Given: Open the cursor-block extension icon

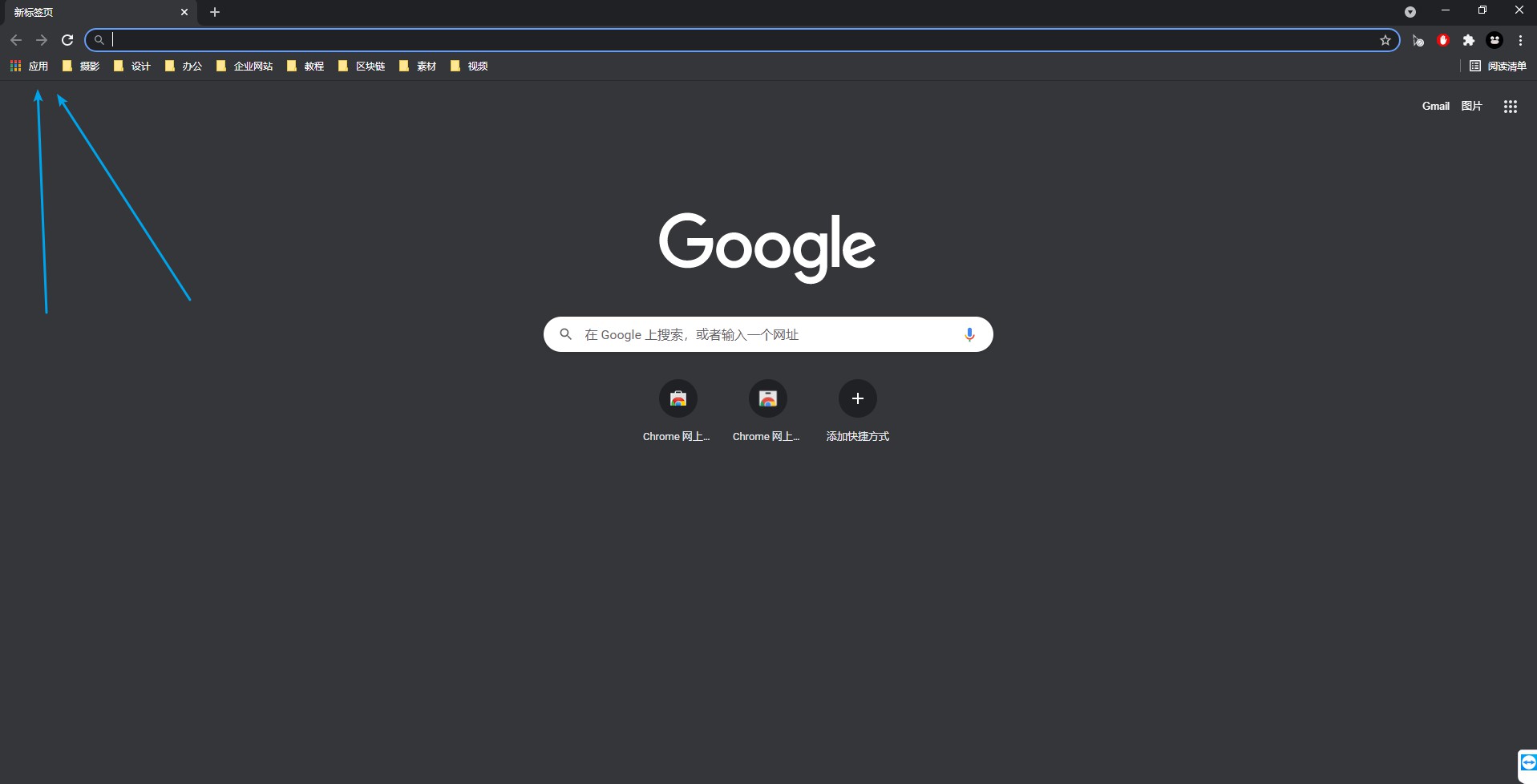Looking at the screenshot, I should coord(1418,40).
